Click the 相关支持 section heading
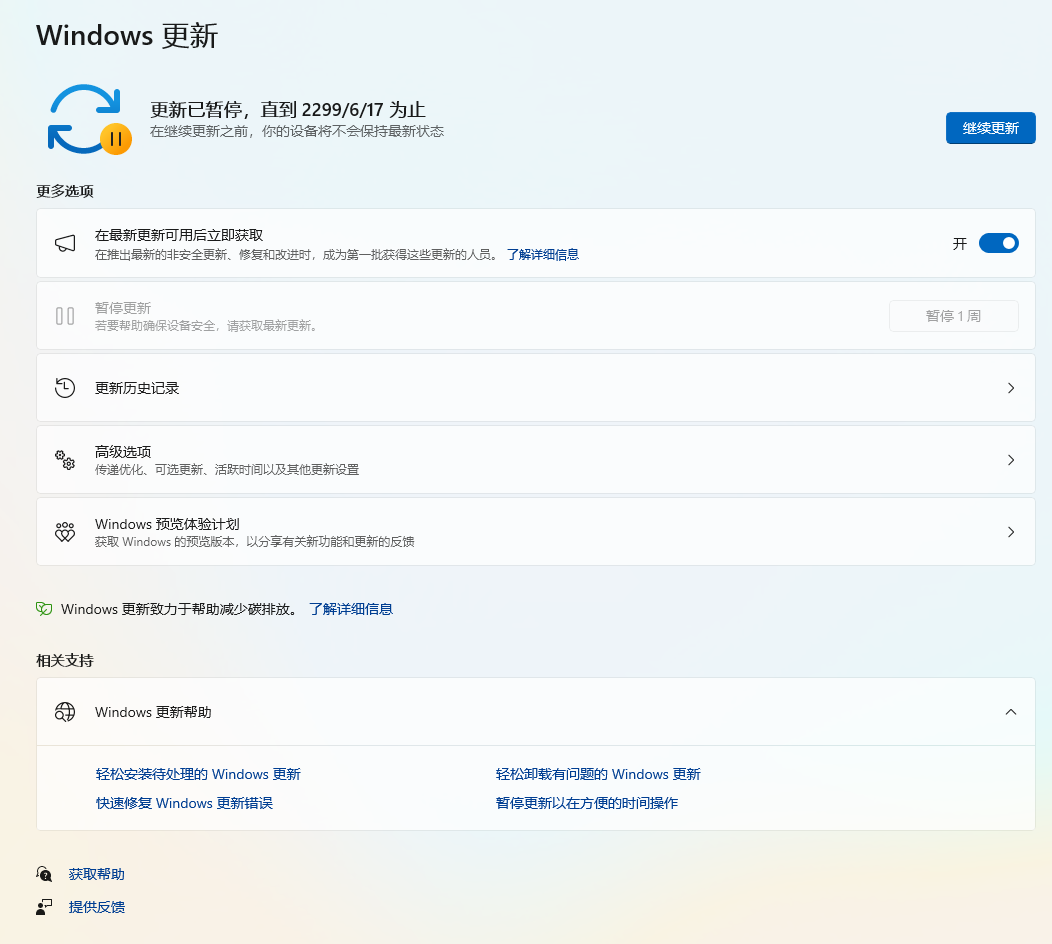This screenshot has height=944, width=1052. [64, 660]
